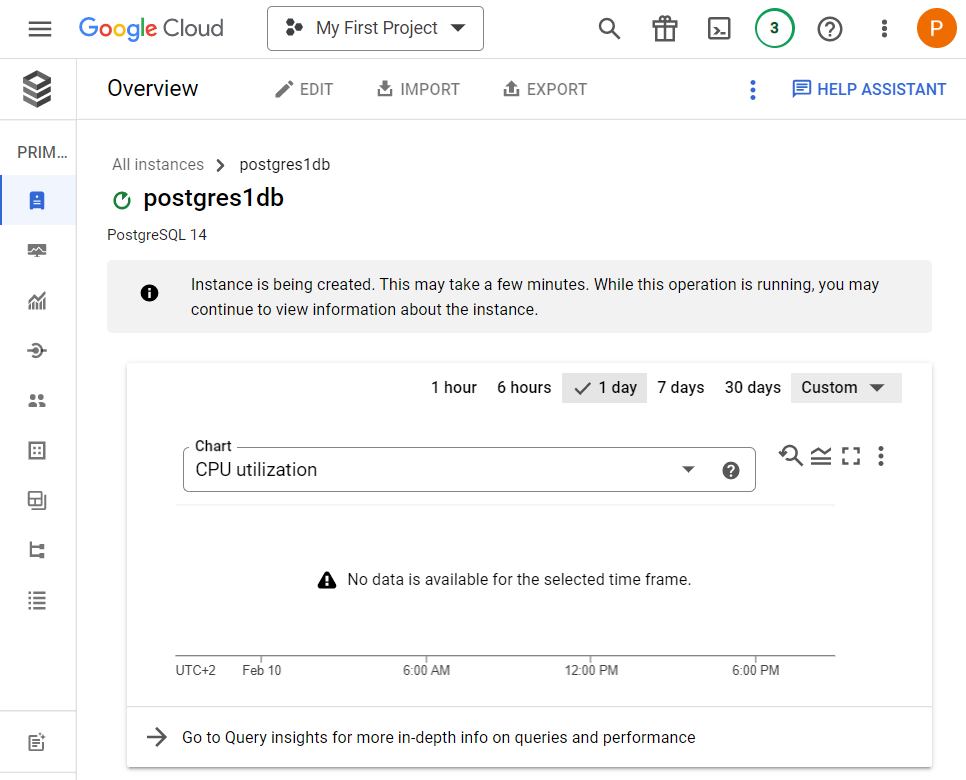Click the gift free trial icon
The height and width of the screenshot is (780, 966).
665,28
